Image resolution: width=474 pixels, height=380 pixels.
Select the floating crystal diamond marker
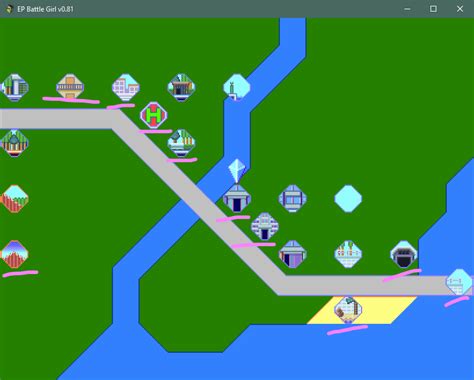click(237, 171)
